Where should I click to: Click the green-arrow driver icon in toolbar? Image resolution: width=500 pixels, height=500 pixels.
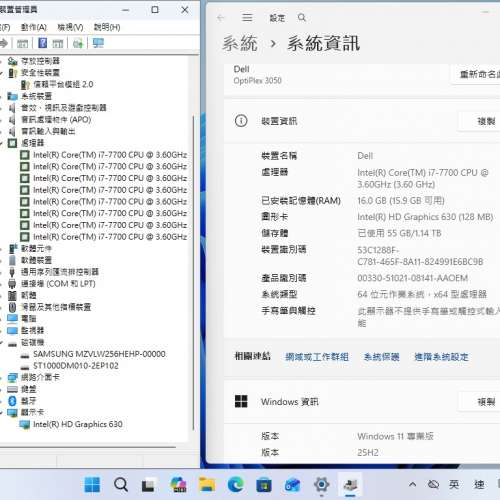[x=78, y=43]
